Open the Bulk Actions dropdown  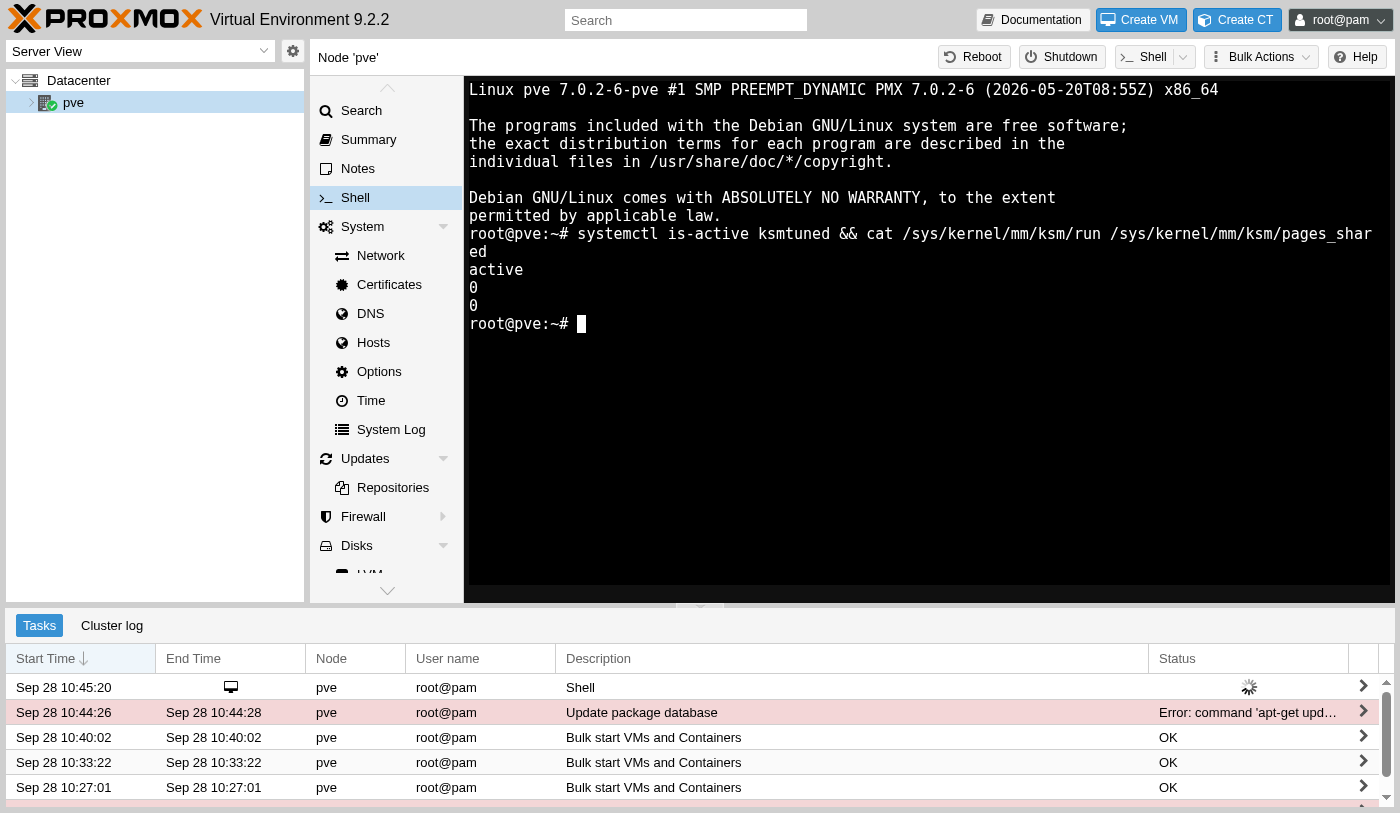click(1261, 57)
